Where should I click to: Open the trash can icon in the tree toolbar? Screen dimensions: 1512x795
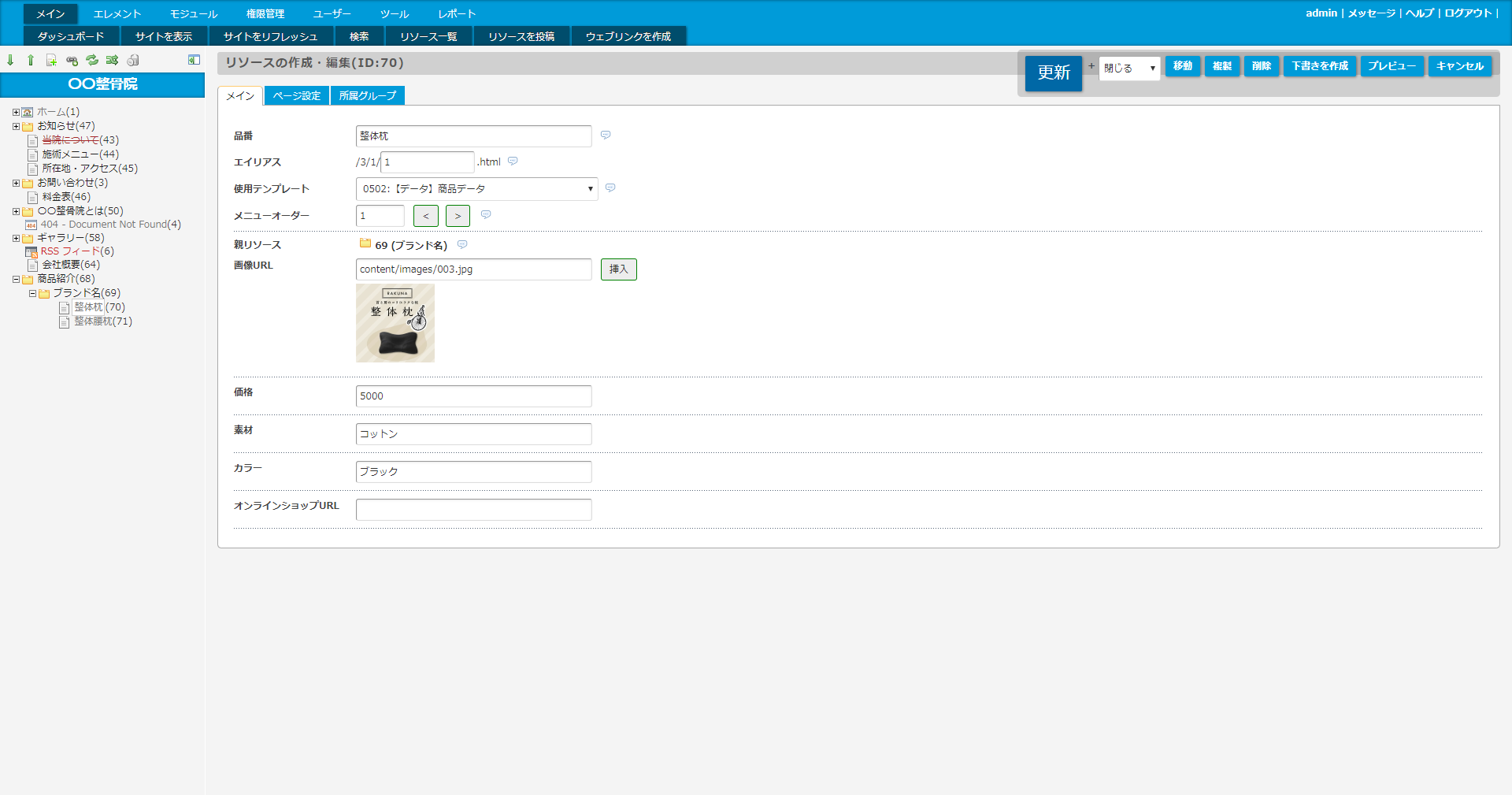coord(133,61)
